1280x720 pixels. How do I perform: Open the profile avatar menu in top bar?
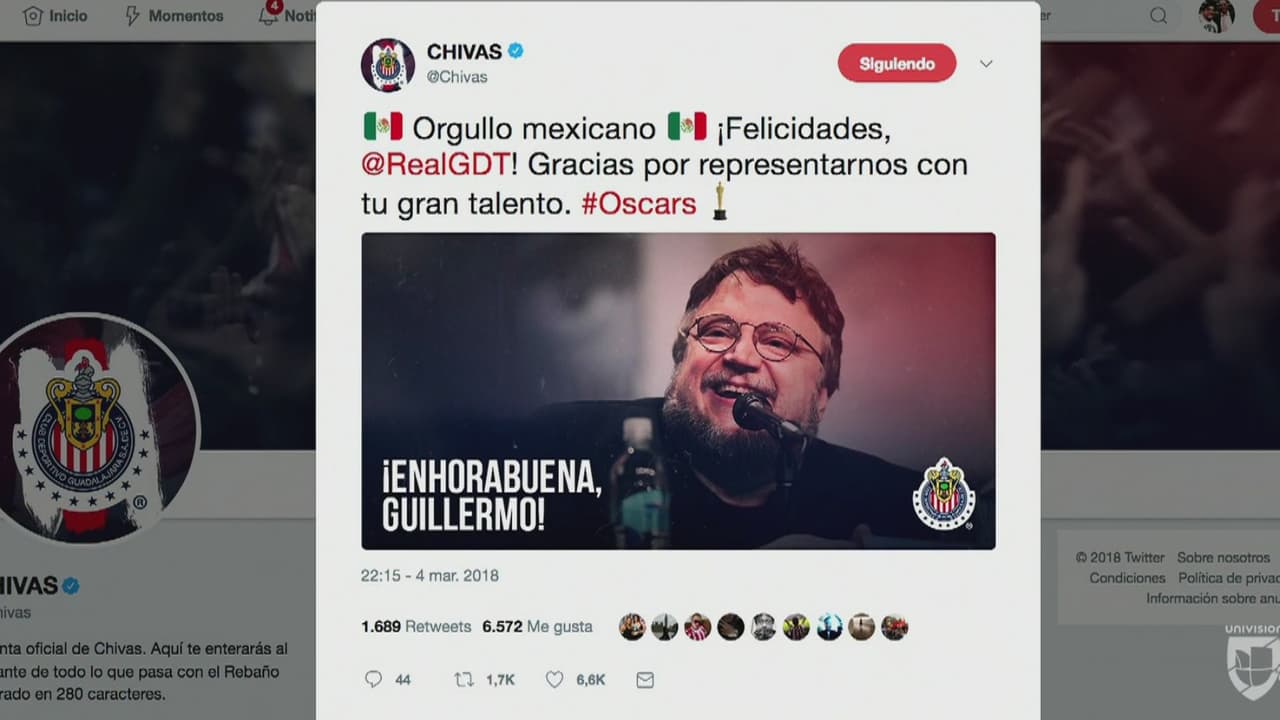(1217, 15)
